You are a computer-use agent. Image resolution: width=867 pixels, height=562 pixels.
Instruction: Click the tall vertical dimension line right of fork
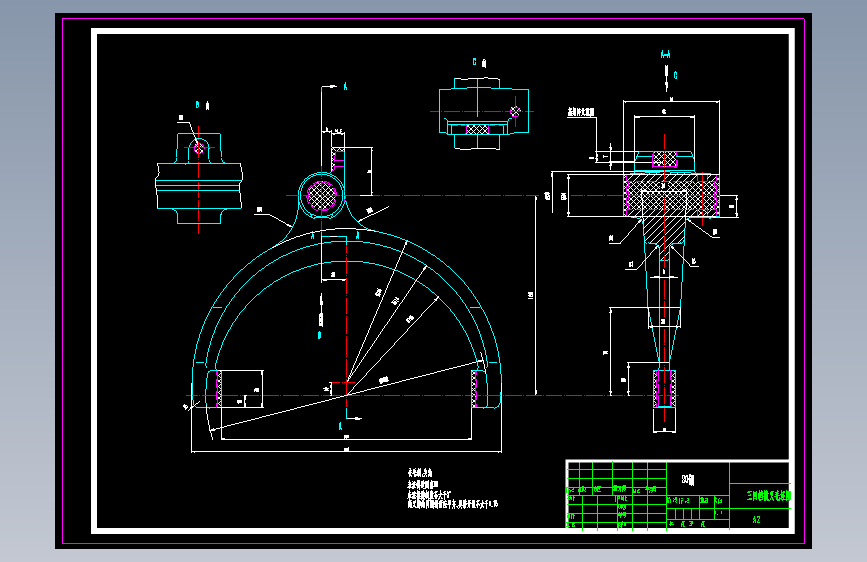point(536,295)
